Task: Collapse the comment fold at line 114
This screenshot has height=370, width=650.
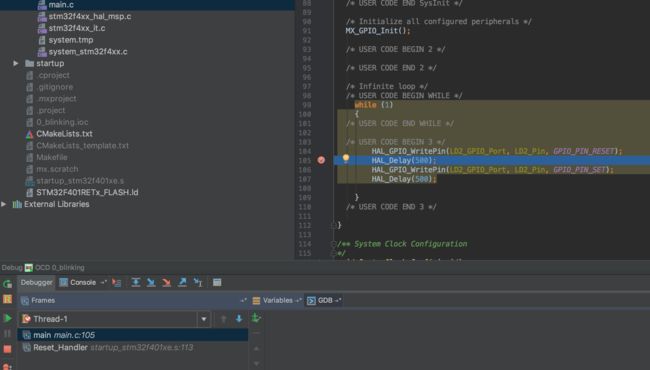Action: 333,244
